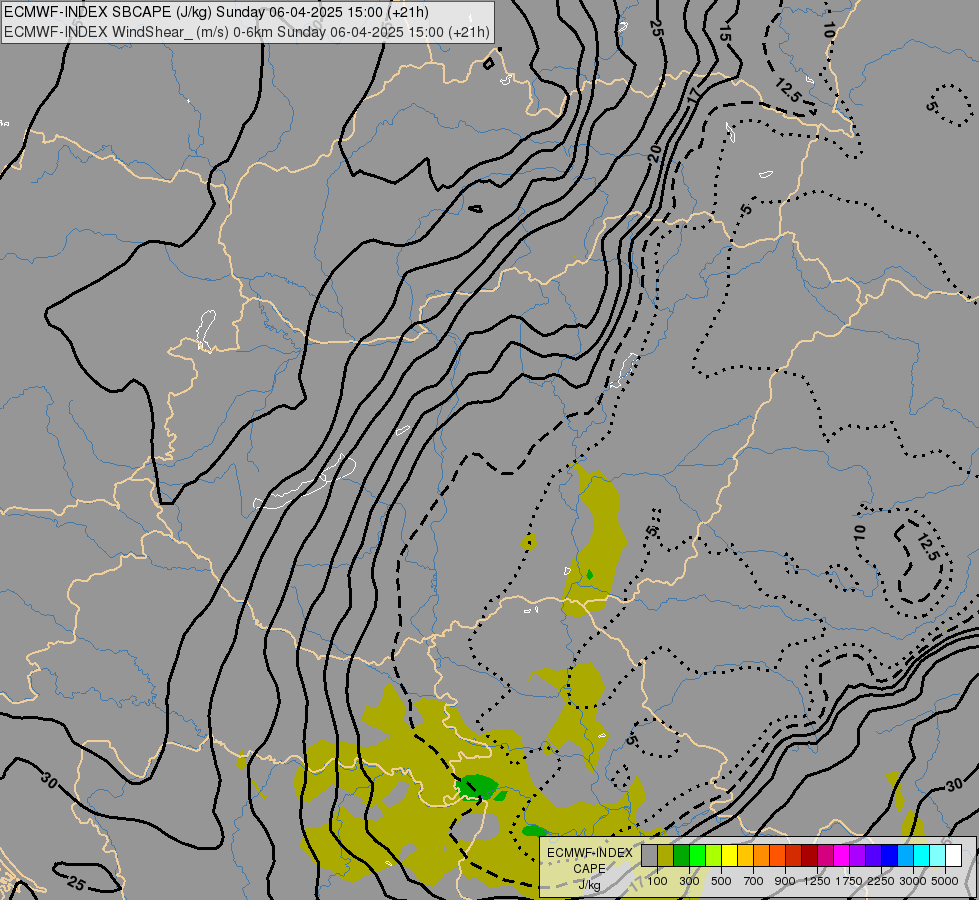Click the WindShear 0-6km title line
The image size is (979, 900).
[x=247, y=32]
